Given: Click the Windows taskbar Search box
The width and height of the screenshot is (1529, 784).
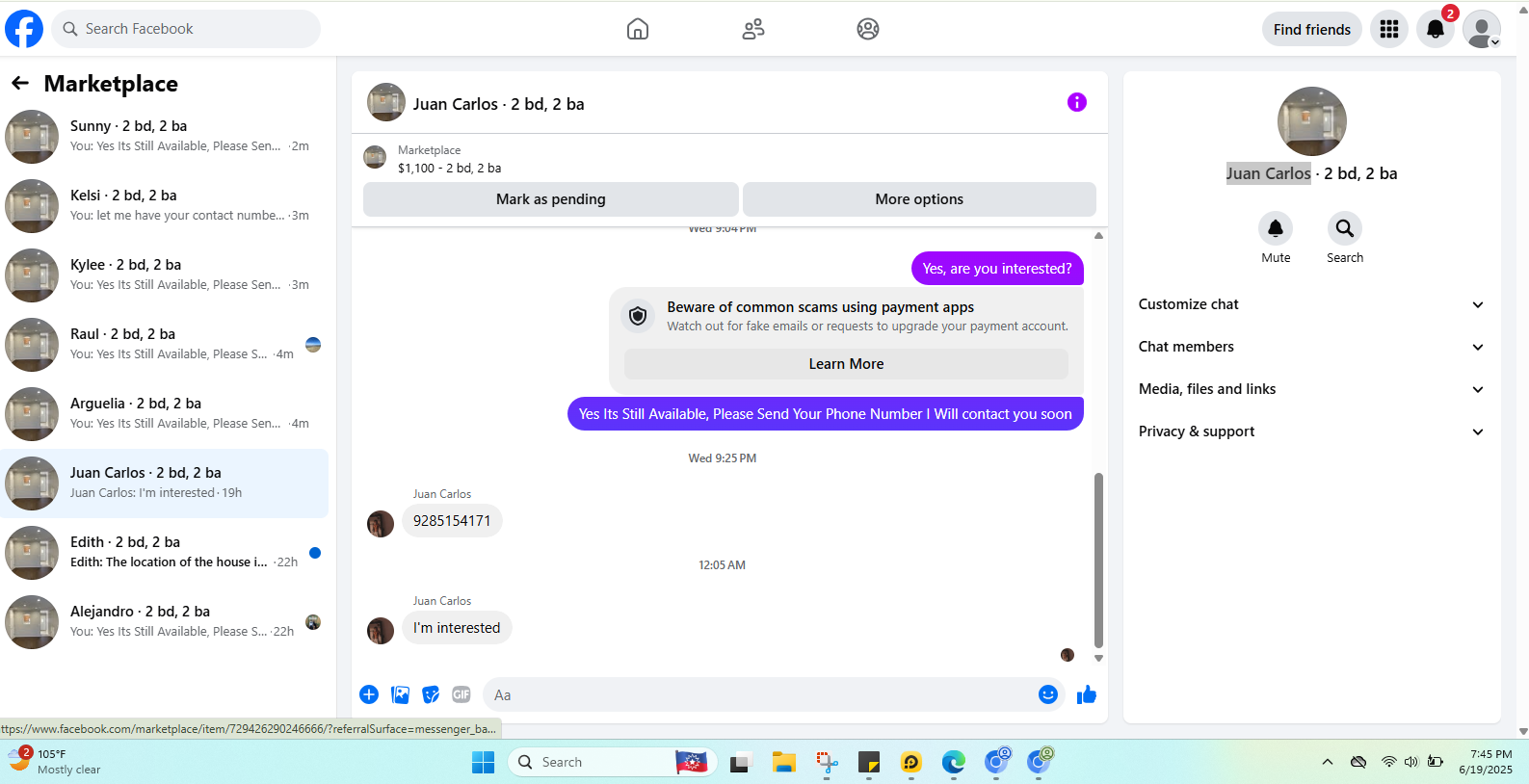Looking at the screenshot, I should (612, 762).
